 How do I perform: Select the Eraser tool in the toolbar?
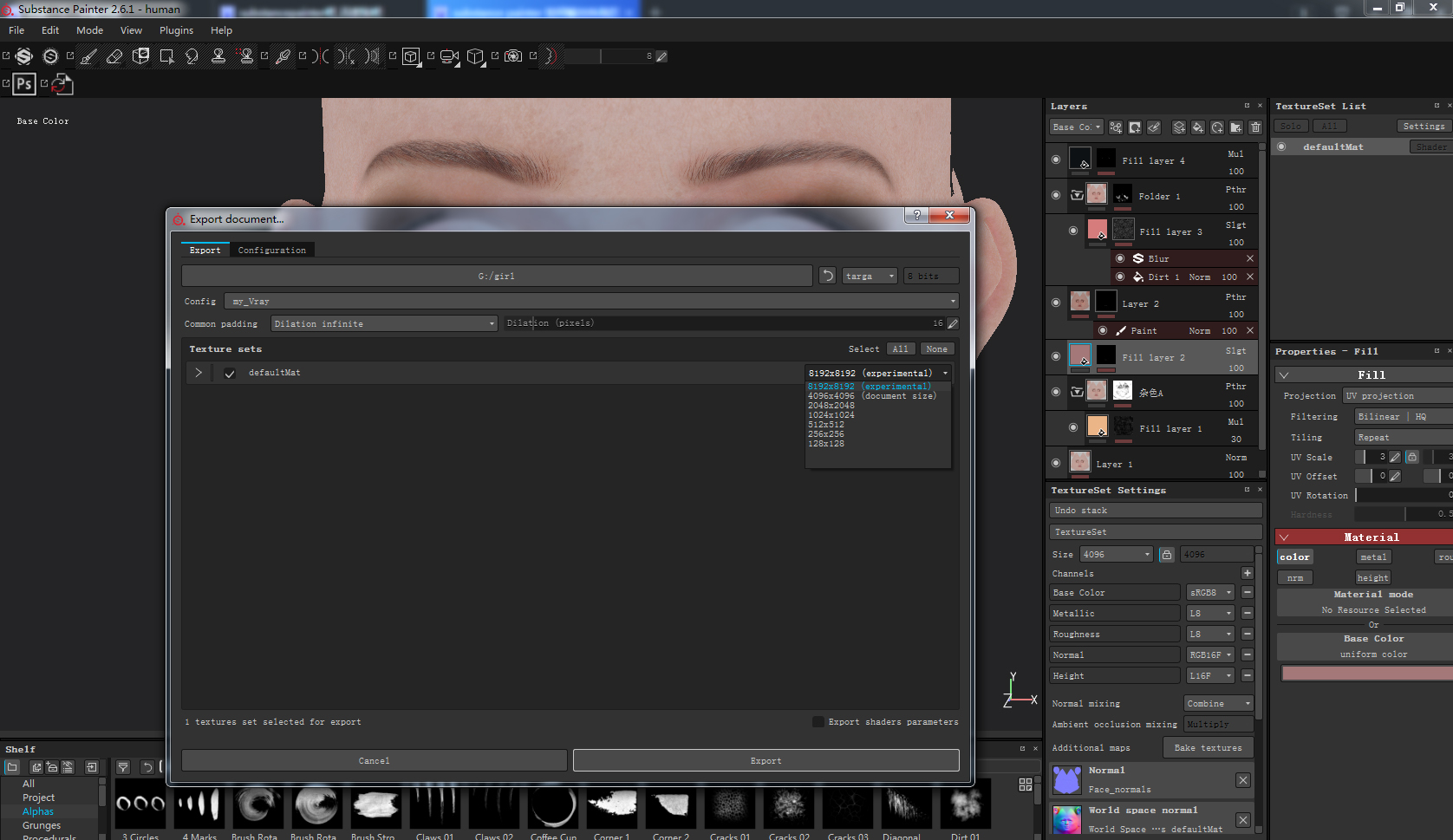[x=114, y=56]
